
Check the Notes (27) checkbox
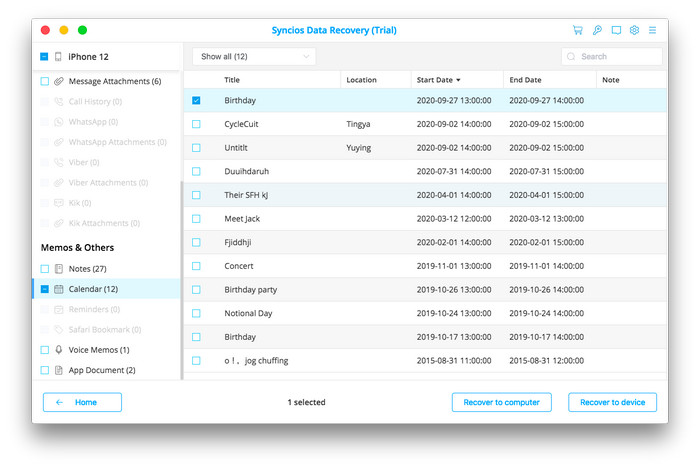(x=45, y=269)
